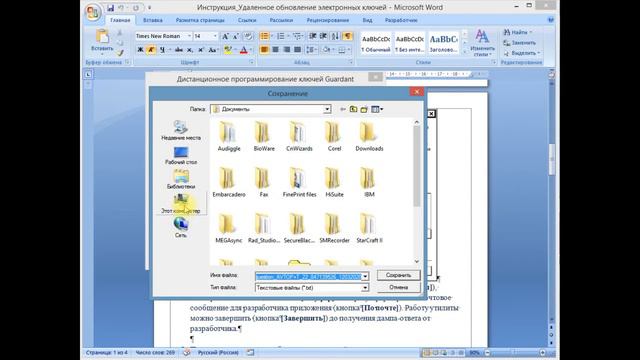Viewport: 640px width, 360px height.
Task: Switch to the Ссылки ribbon tab
Action: tap(247, 20)
